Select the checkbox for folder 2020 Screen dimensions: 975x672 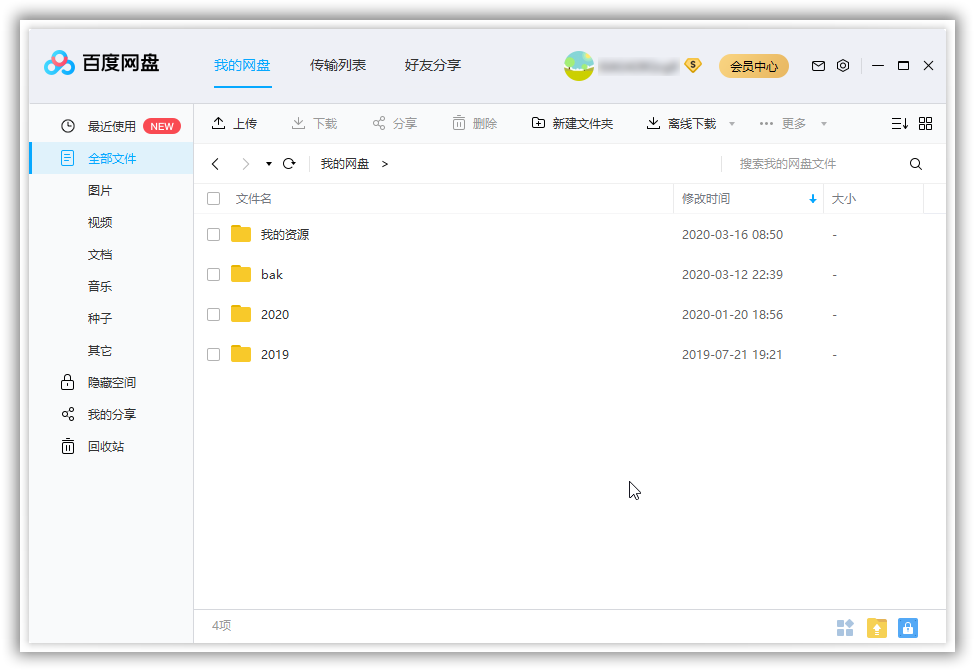(x=213, y=314)
